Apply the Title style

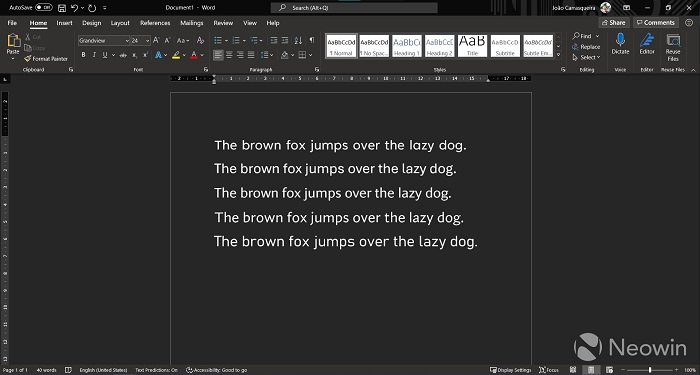point(472,46)
